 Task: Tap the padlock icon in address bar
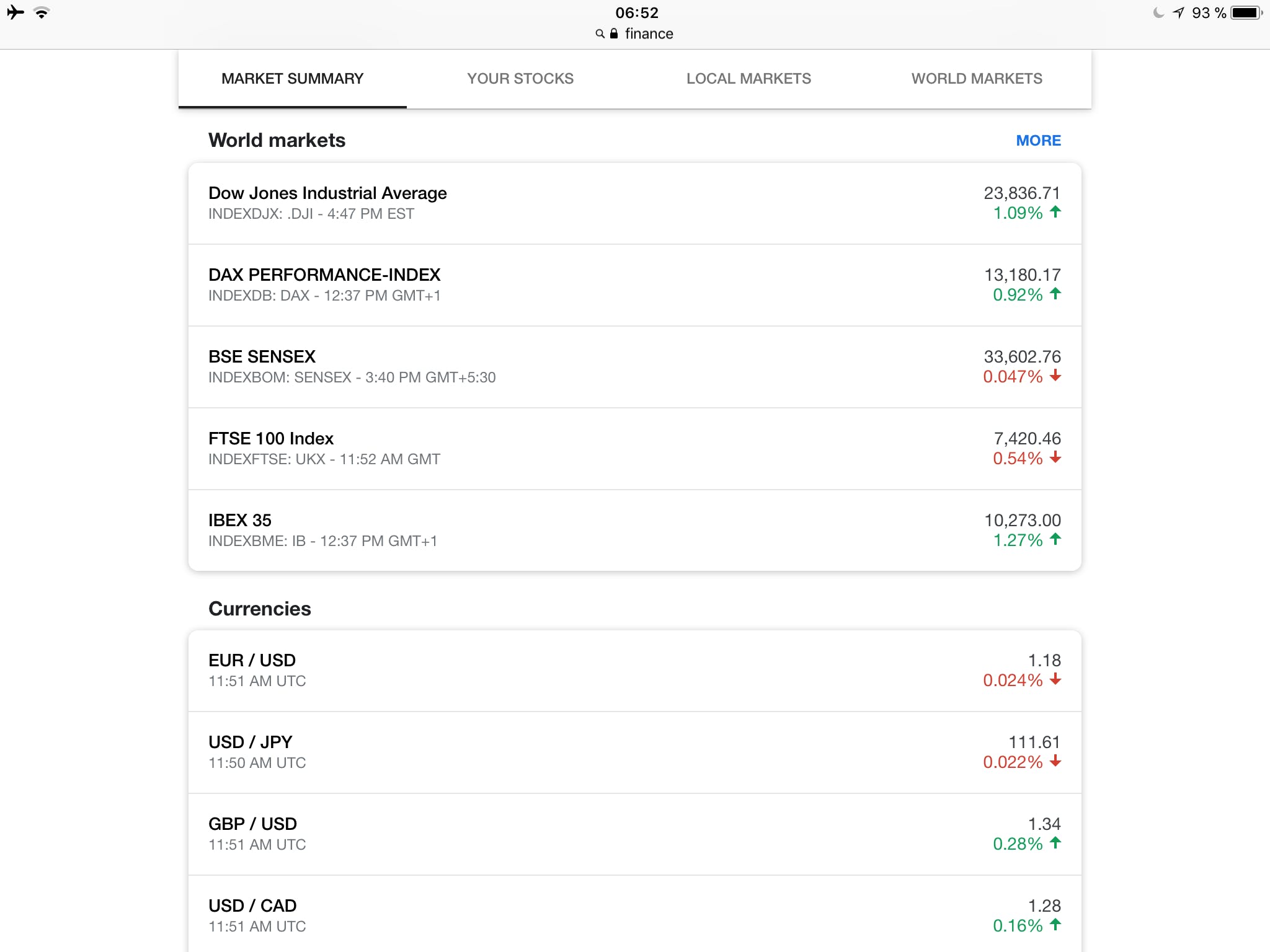click(x=614, y=33)
